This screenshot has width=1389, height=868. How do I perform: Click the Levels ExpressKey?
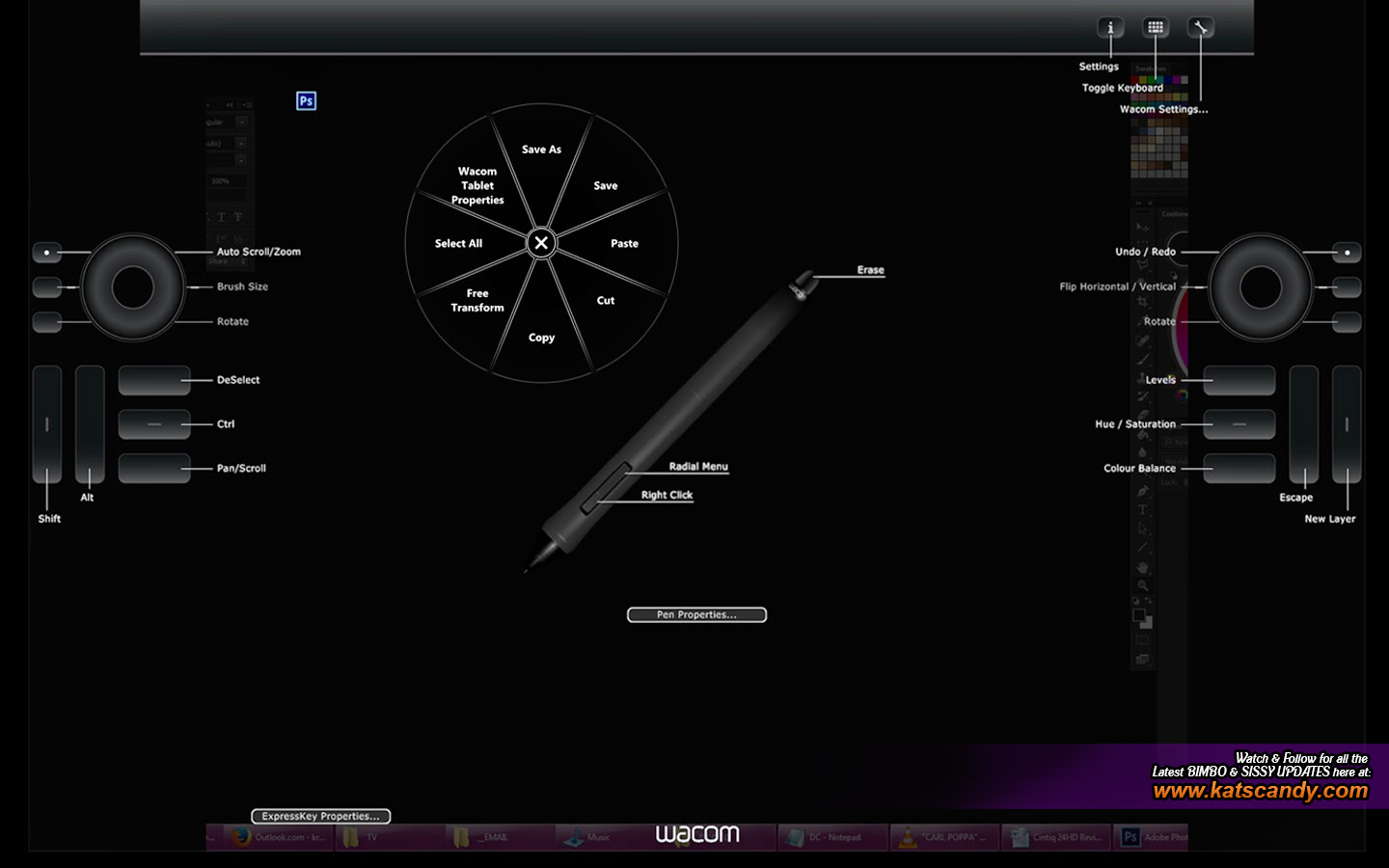(1239, 380)
